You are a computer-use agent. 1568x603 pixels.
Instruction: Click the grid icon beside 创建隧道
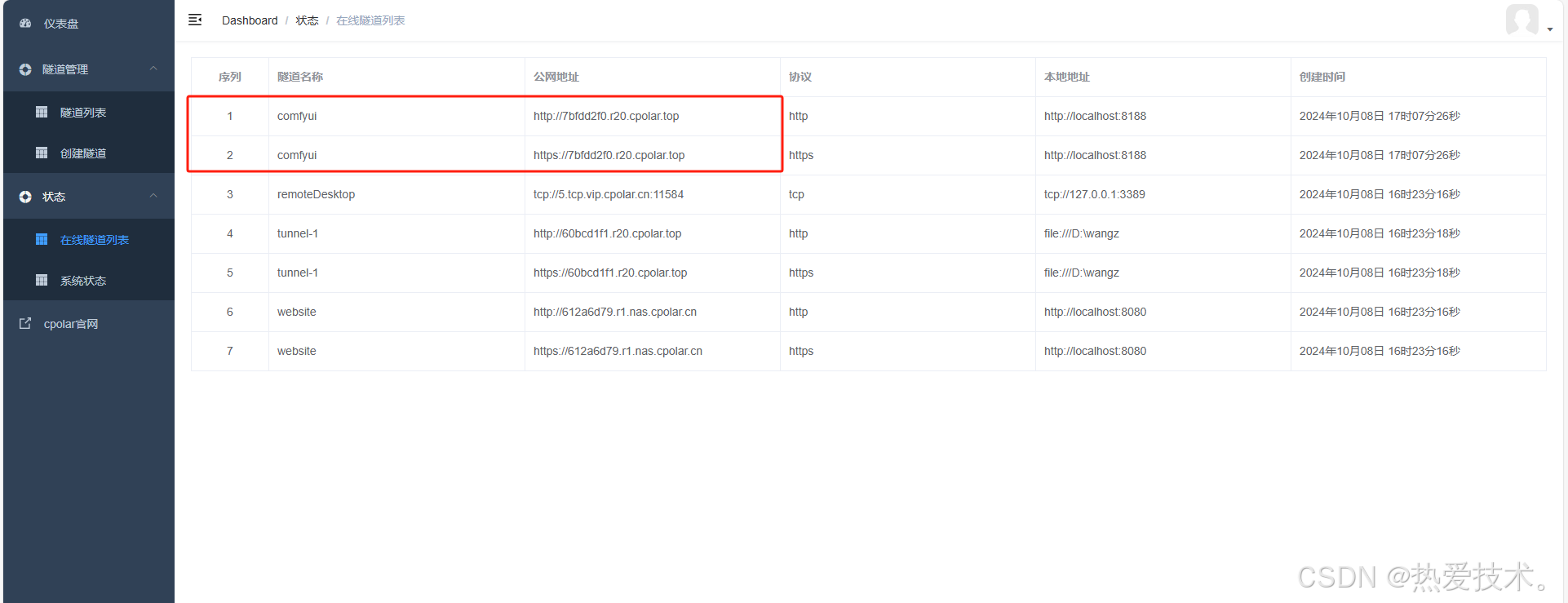click(42, 153)
